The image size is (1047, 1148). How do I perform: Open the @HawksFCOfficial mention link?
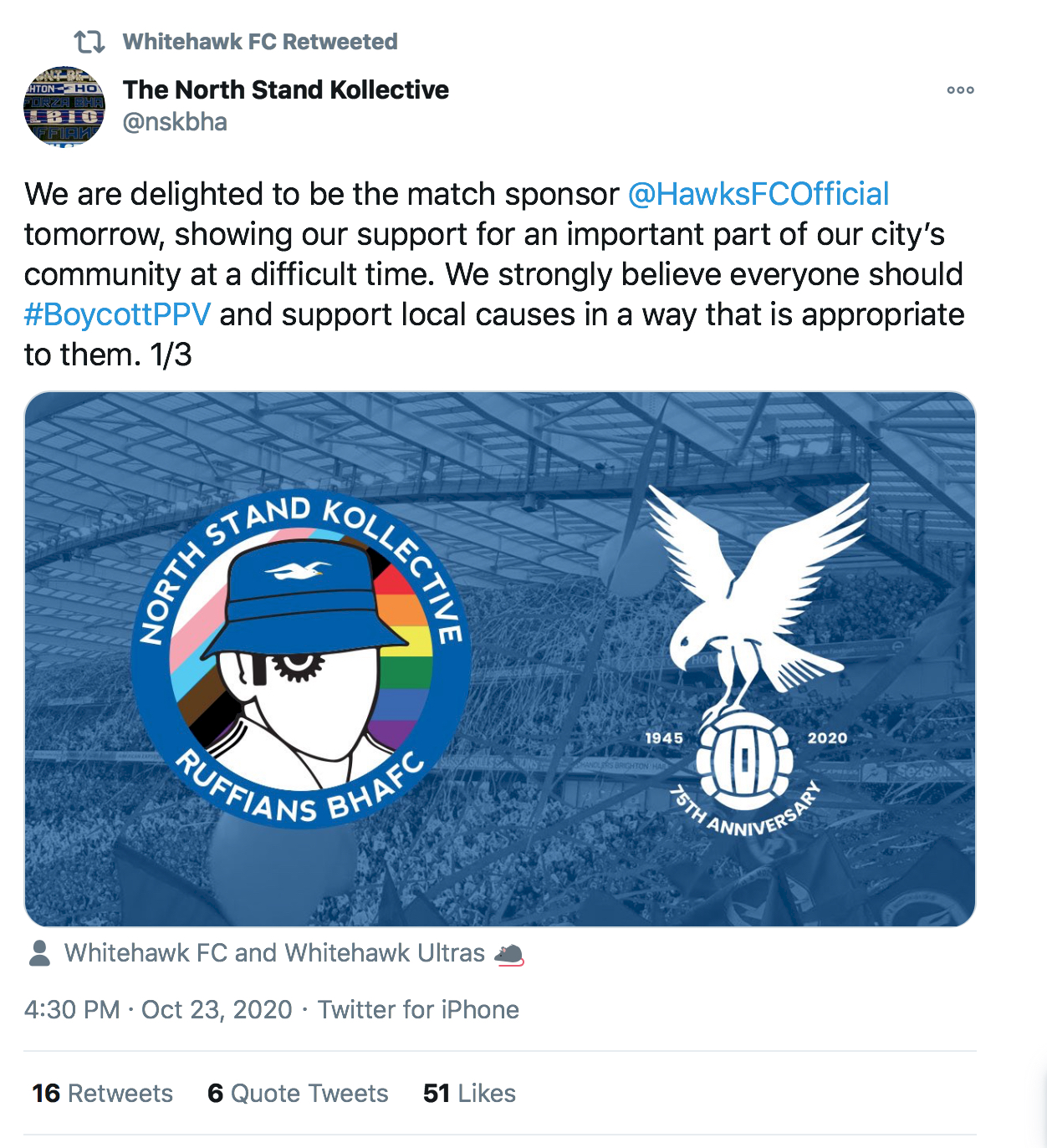[x=758, y=194]
